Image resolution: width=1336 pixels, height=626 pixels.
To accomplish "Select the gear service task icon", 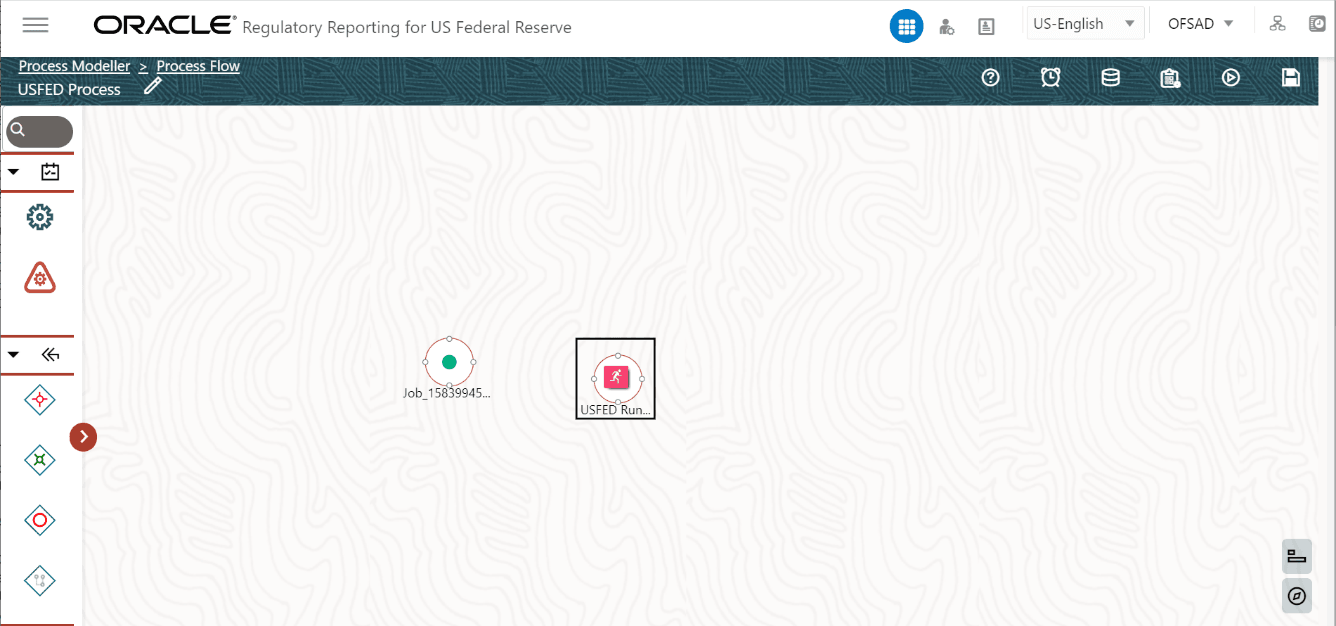I will [x=39, y=217].
